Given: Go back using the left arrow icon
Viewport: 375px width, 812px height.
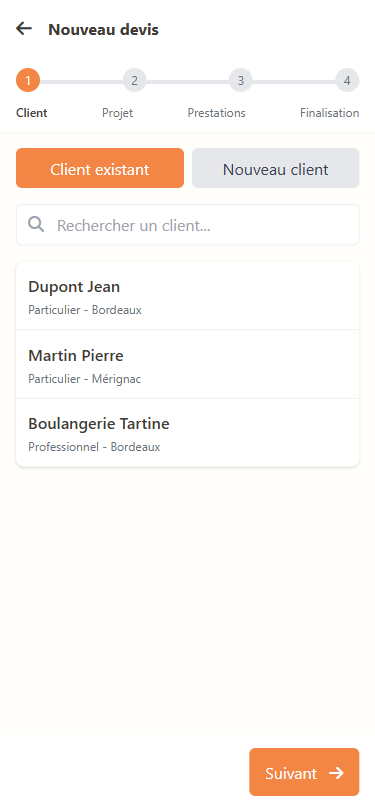Looking at the screenshot, I should (x=24, y=29).
